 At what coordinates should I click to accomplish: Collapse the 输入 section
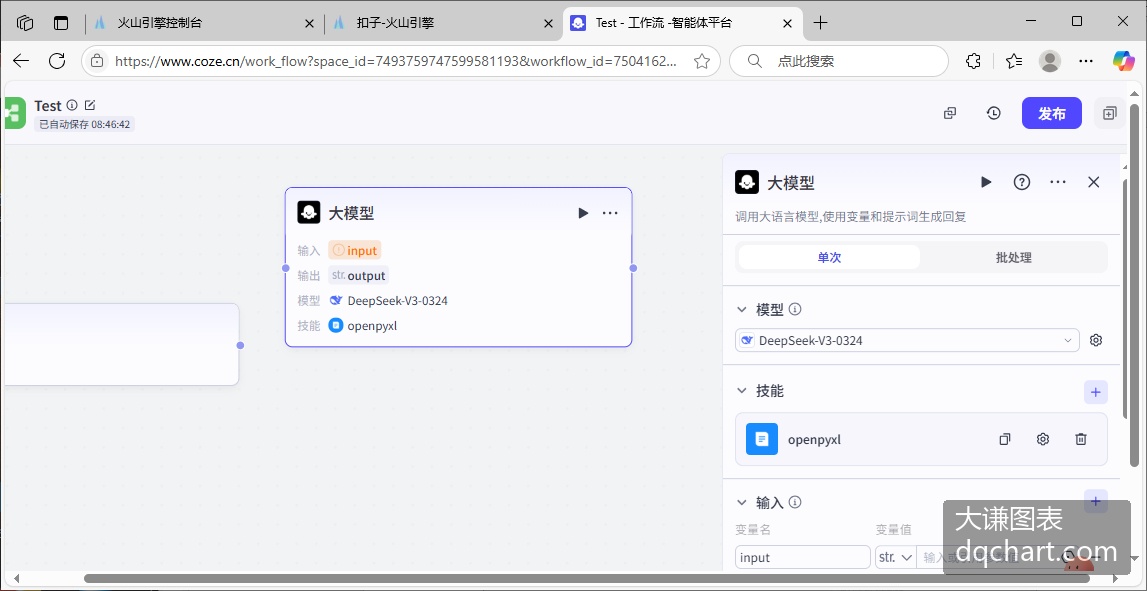[742, 502]
